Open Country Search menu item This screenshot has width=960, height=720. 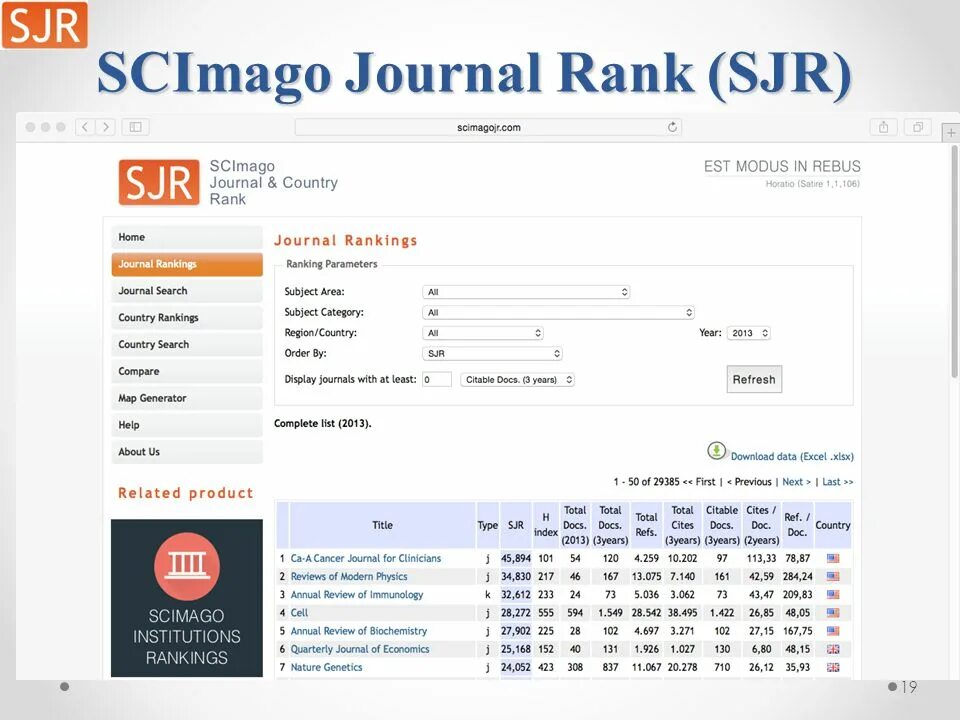[187, 345]
